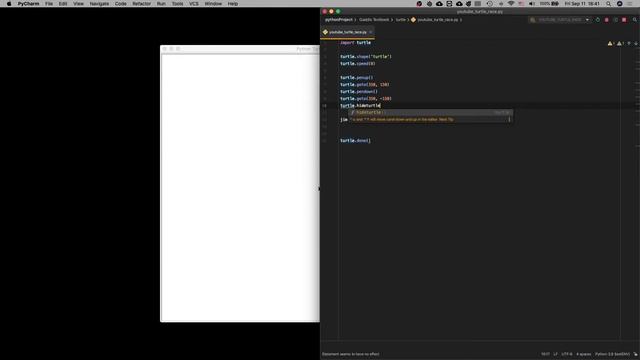Click the Next Tip link in completion popup
This screenshot has width=640, height=360.
(446, 120)
